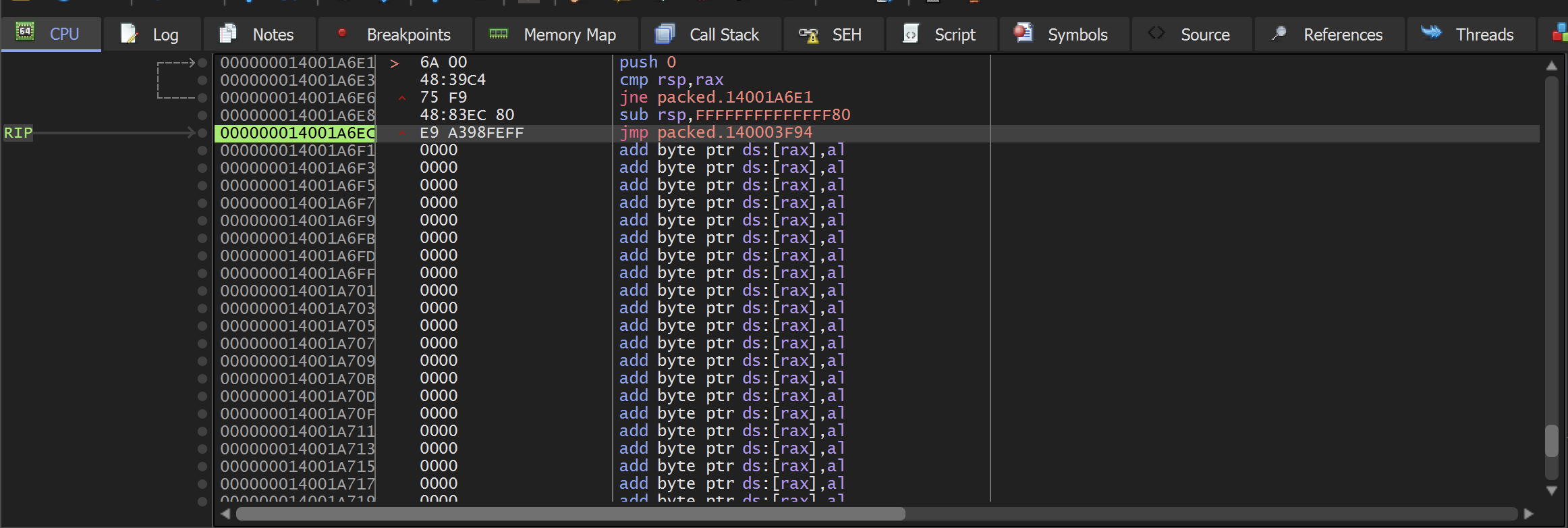Click the vertical scrollbar thumb
The width and height of the screenshot is (1568, 528).
pyautogui.click(x=1551, y=440)
